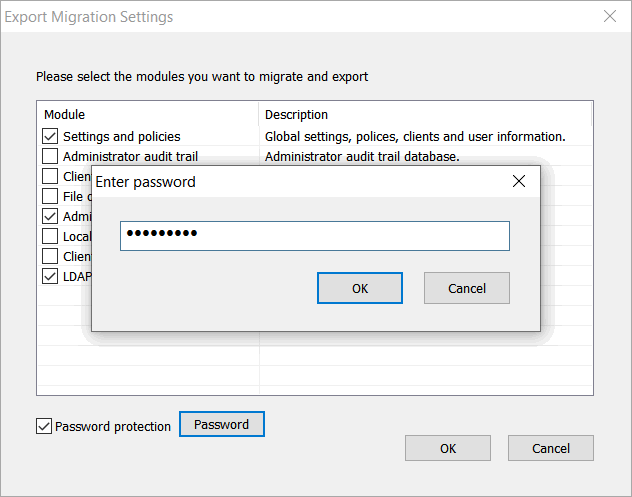Click the Password button beside Password protection
Image resolution: width=632 pixels, height=497 pixels.
click(221, 424)
